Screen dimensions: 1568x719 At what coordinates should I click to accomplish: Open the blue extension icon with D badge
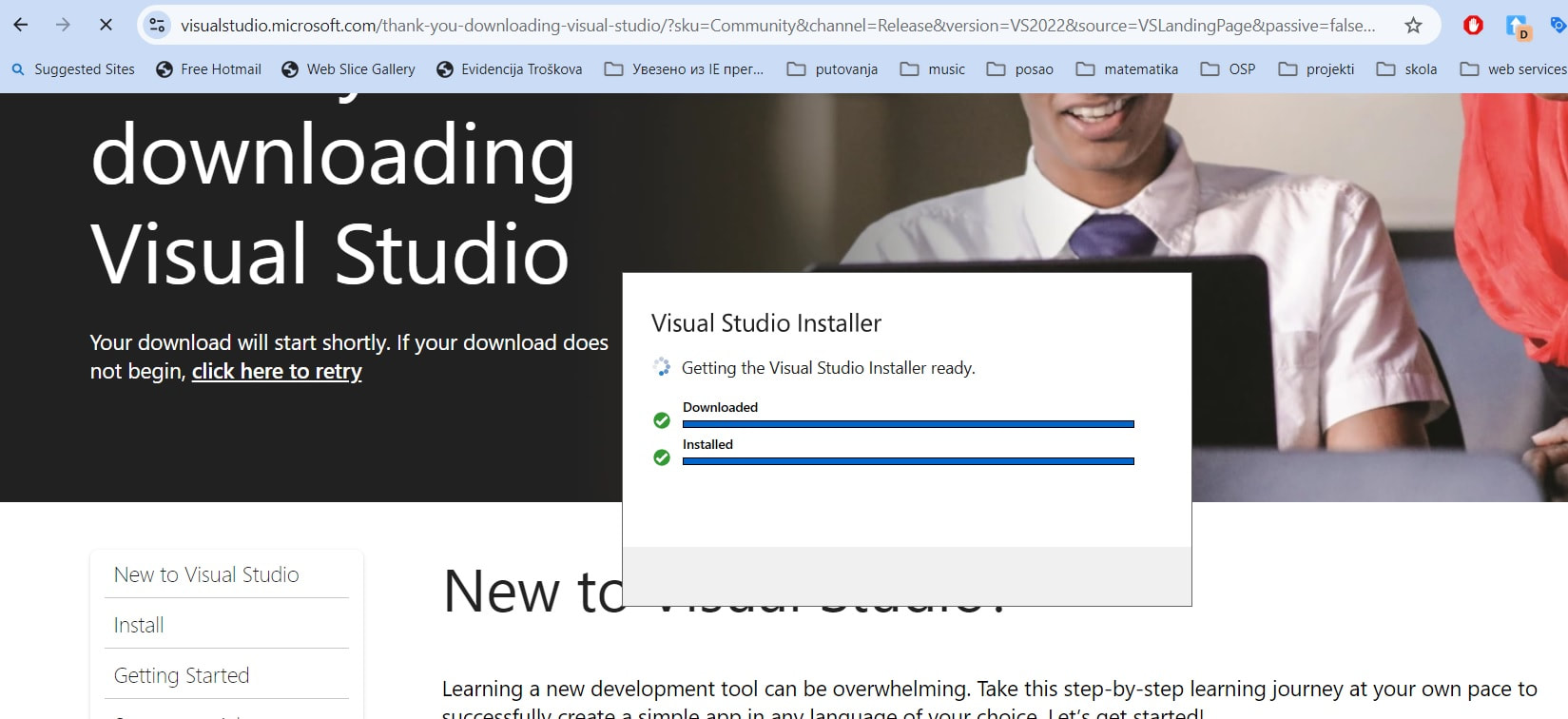point(1518,27)
